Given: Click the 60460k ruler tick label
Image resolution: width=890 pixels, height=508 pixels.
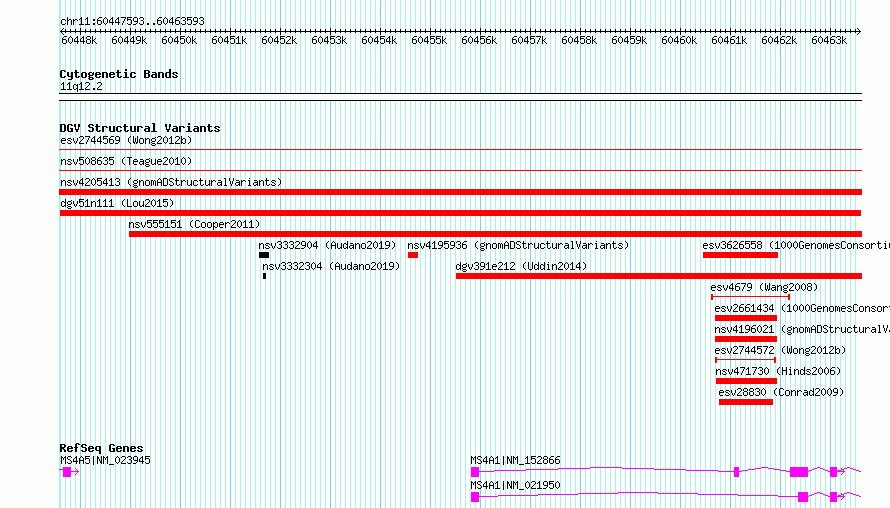Looking at the screenshot, I should [679, 40].
